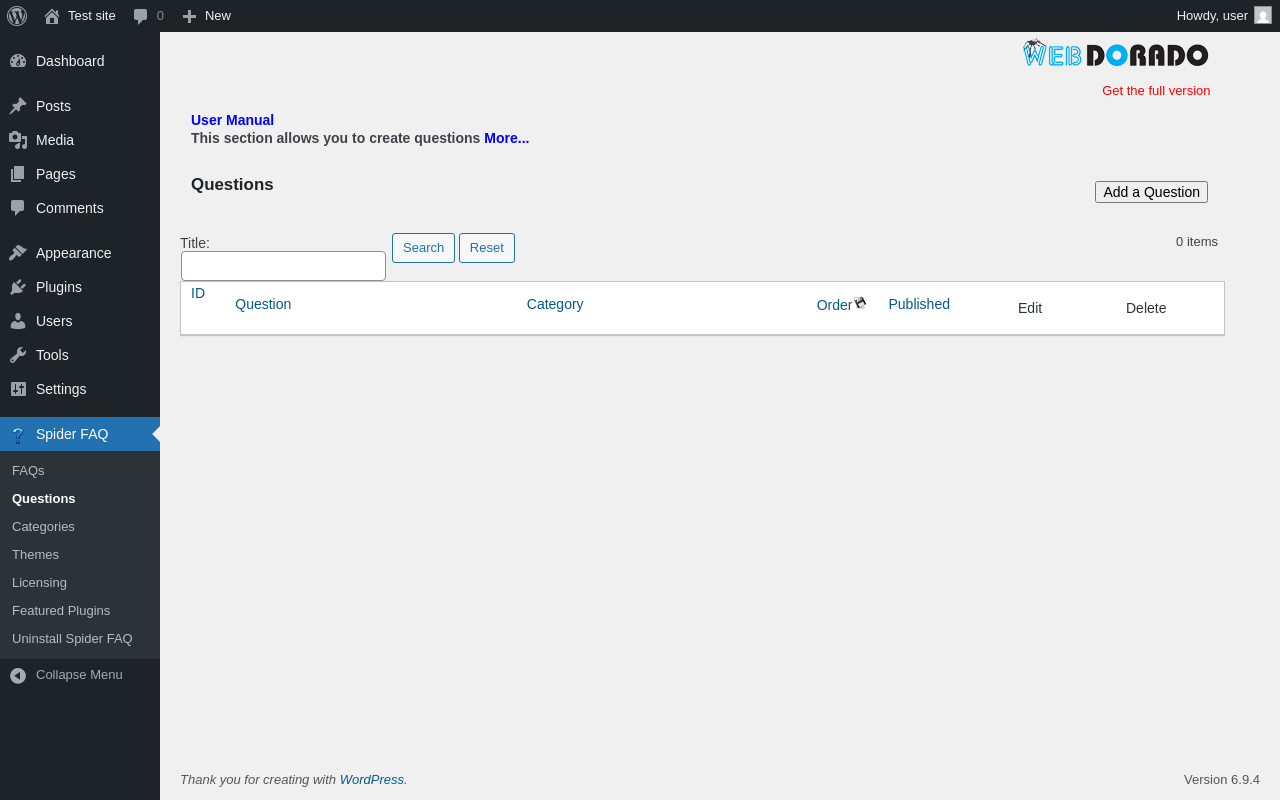Viewport: 1280px width, 800px height.
Task: Click the Delete column header text
Action: (x=1146, y=308)
